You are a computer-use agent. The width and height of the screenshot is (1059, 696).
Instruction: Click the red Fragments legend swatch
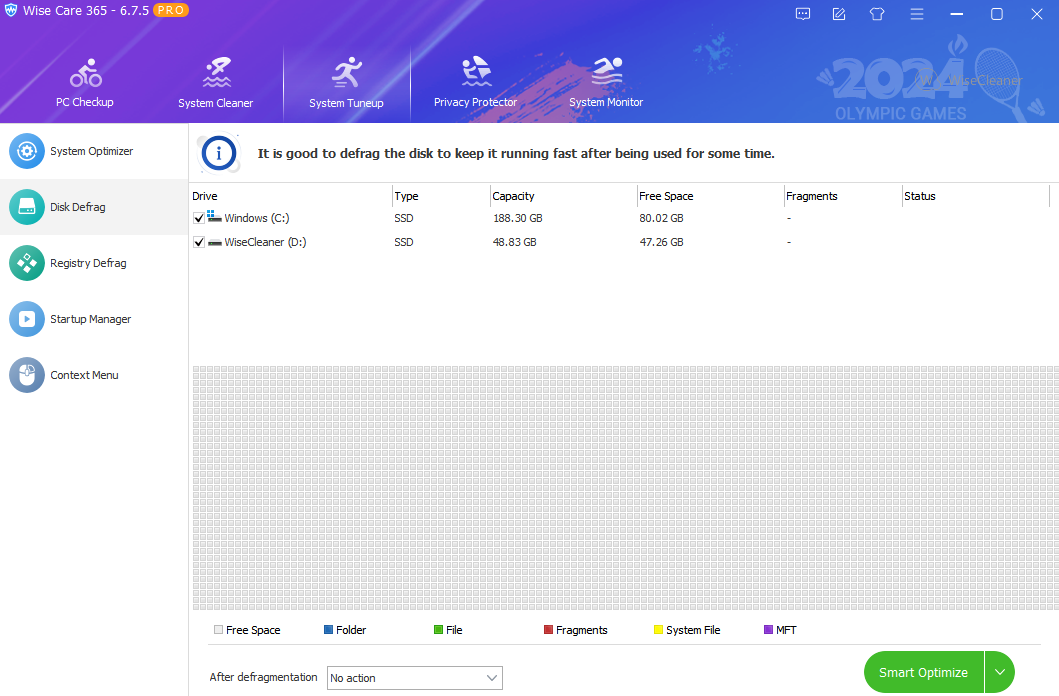click(x=548, y=630)
